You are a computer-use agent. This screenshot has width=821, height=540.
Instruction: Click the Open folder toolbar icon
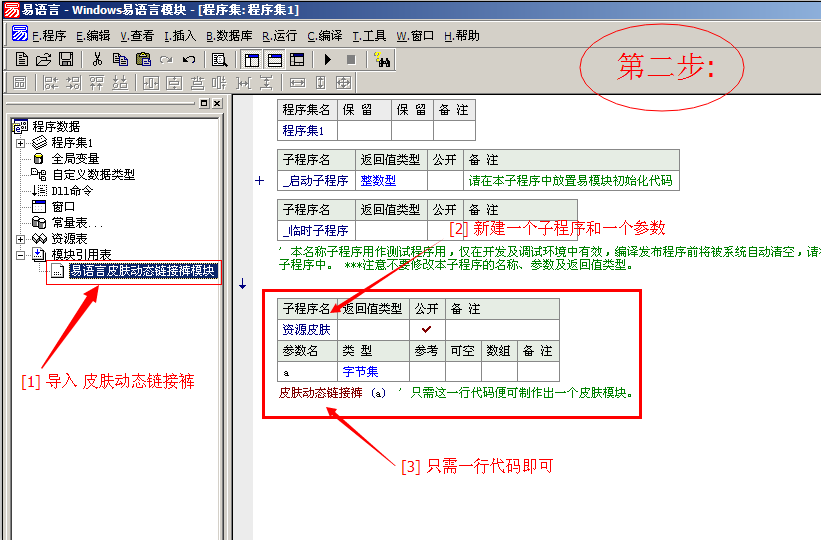click(43, 60)
